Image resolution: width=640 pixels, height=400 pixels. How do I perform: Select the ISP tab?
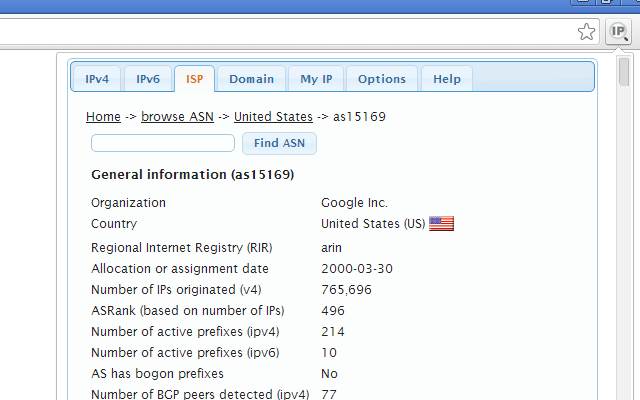coord(194,79)
